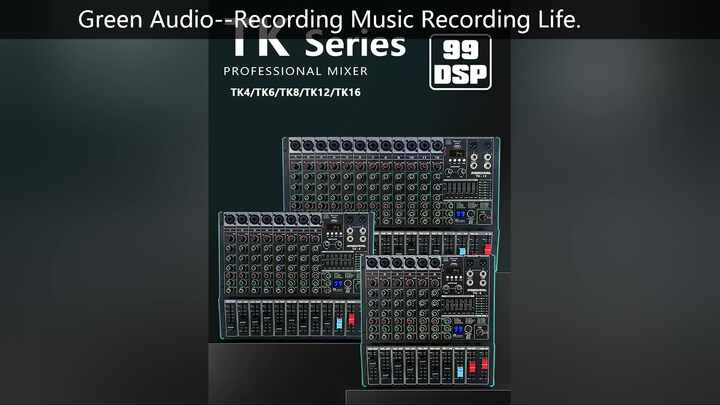Click the blue display on the smallest front mixer

point(458,330)
